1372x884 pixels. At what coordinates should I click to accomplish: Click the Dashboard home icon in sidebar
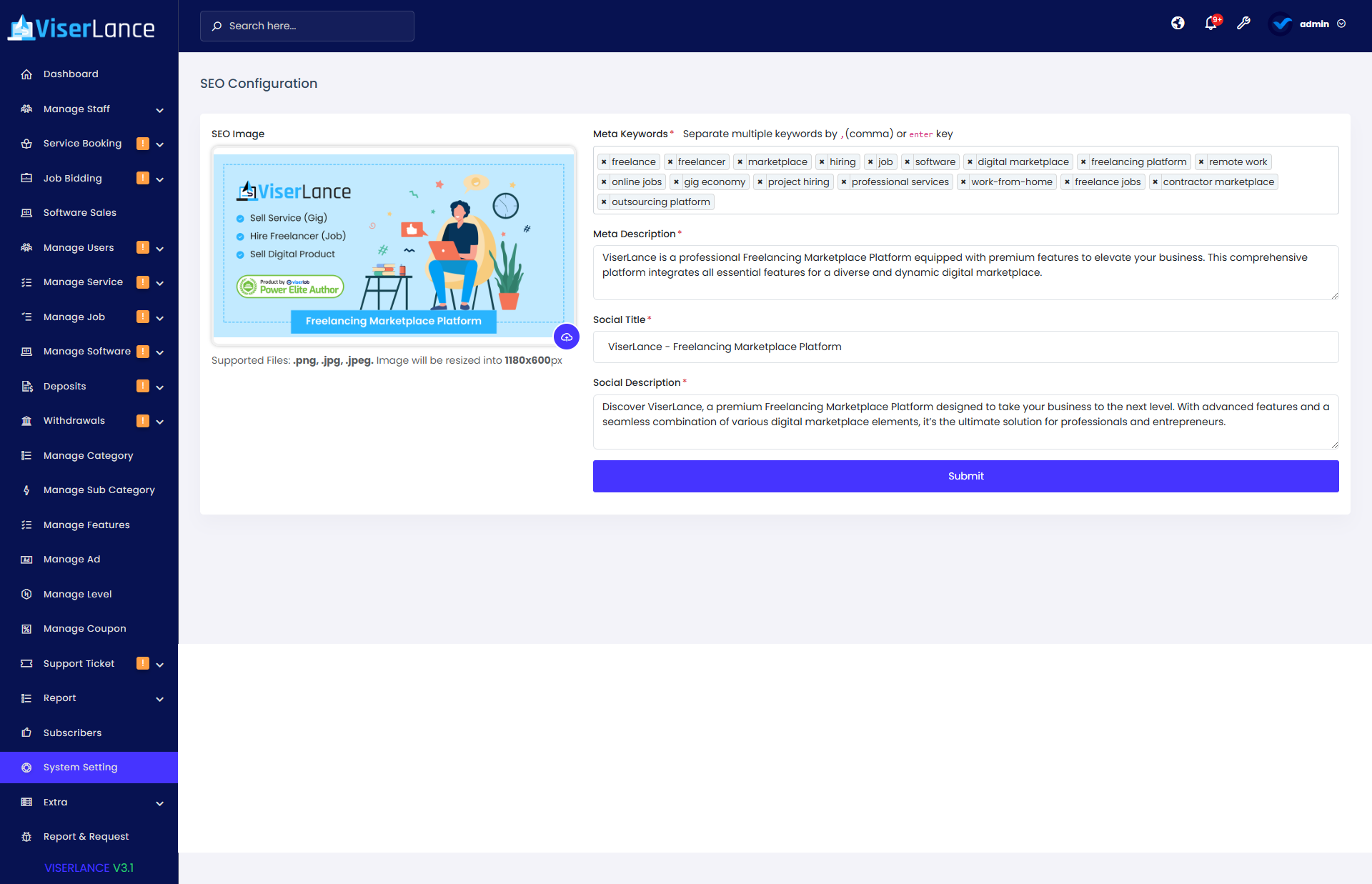click(x=26, y=74)
